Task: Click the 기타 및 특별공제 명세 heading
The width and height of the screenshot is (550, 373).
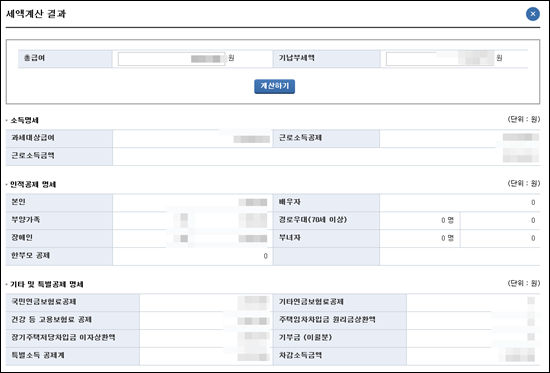Action: 47,284
